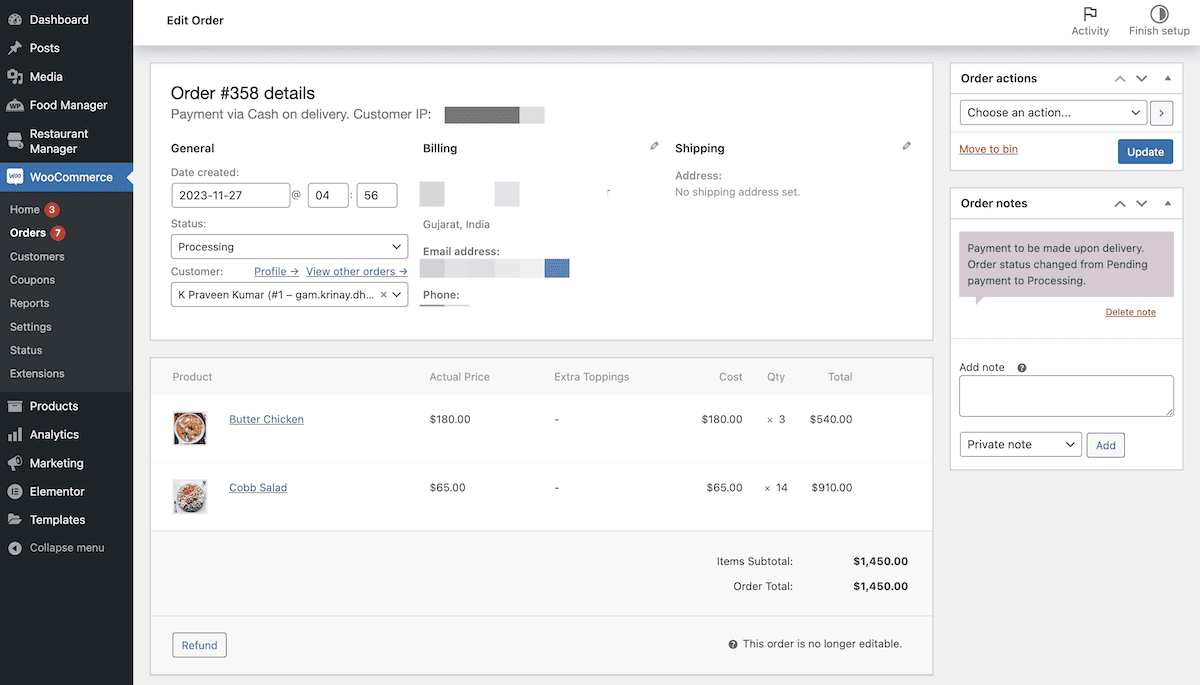Open the Cobb Salad product link
Image resolution: width=1200 pixels, height=685 pixels.
click(258, 488)
